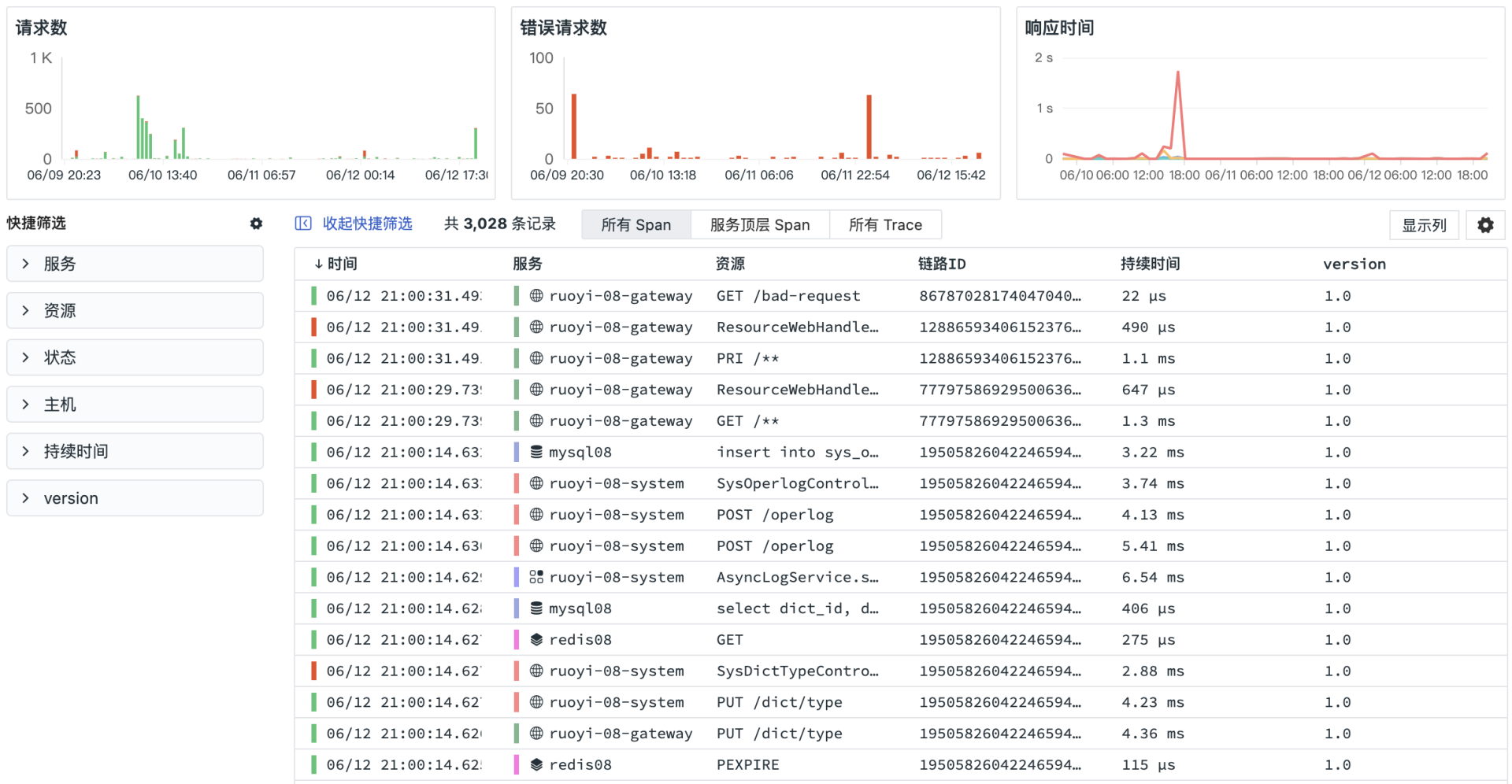This screenshot has height=784, width=1512.
Task: Open table settings gear next to 显示列
Action: pos(1485,225)
